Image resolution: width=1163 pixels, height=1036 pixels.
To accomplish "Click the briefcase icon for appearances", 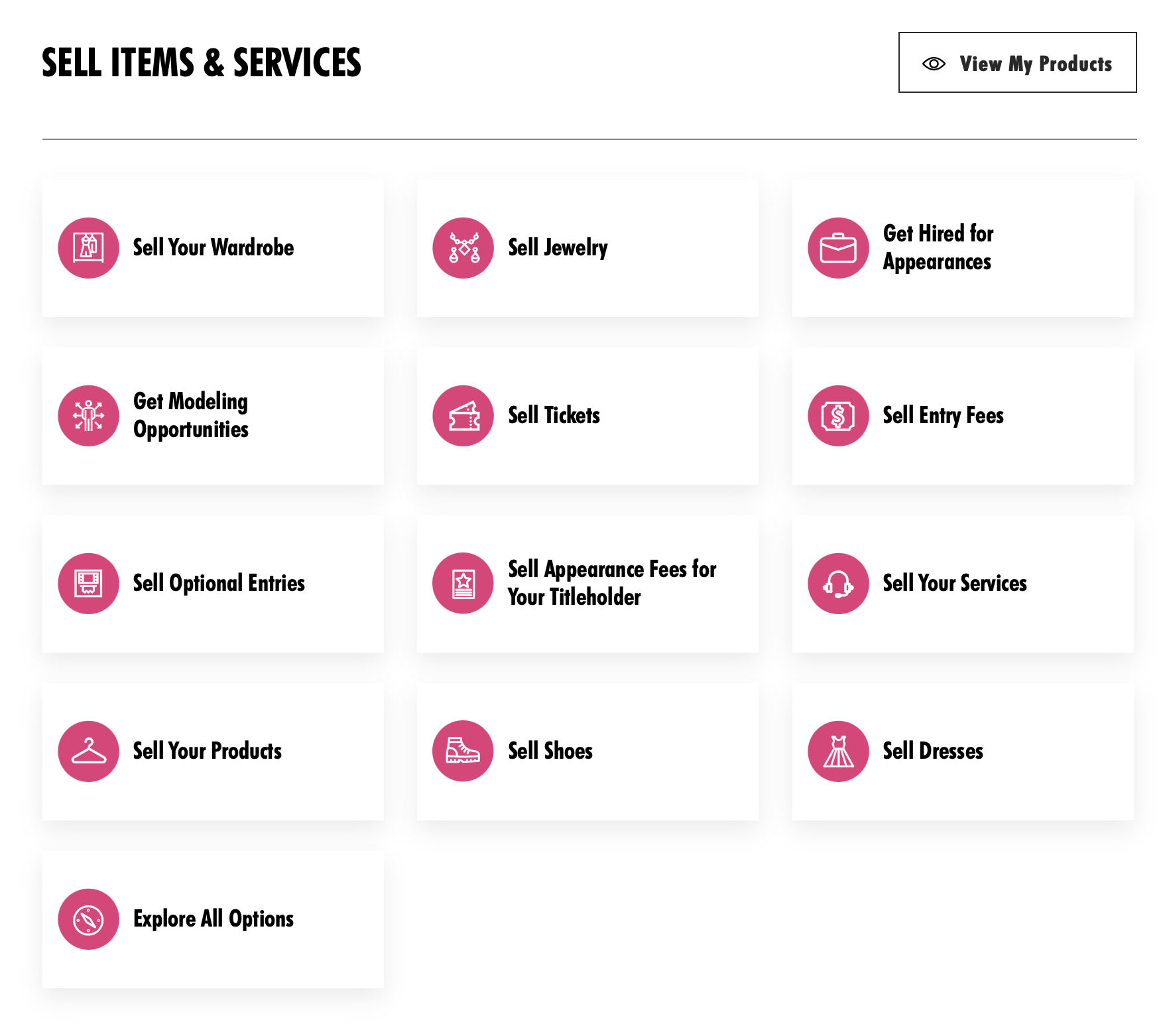I will pos(838,248).
